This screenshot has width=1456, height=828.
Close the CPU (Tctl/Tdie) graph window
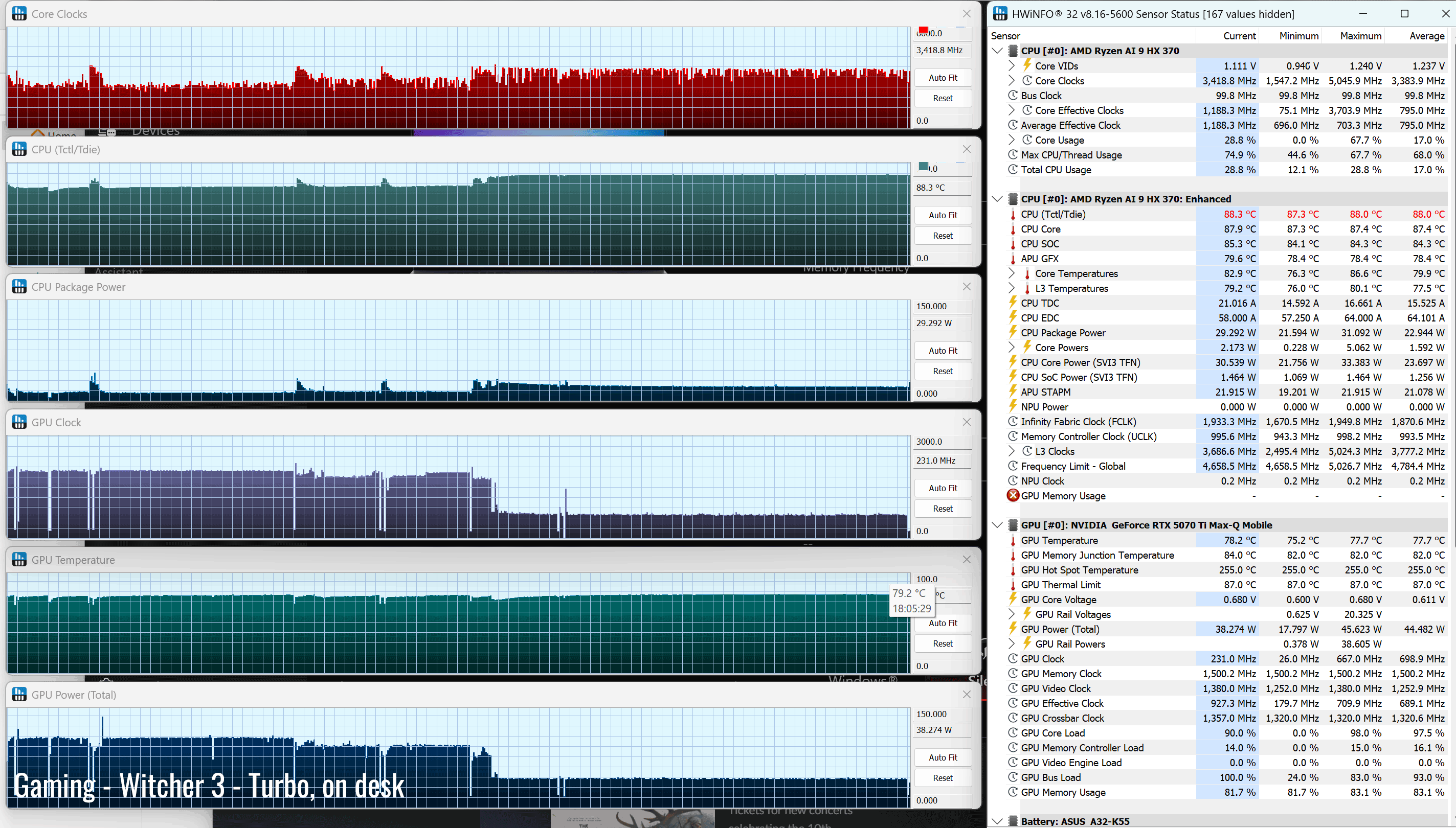966,150
